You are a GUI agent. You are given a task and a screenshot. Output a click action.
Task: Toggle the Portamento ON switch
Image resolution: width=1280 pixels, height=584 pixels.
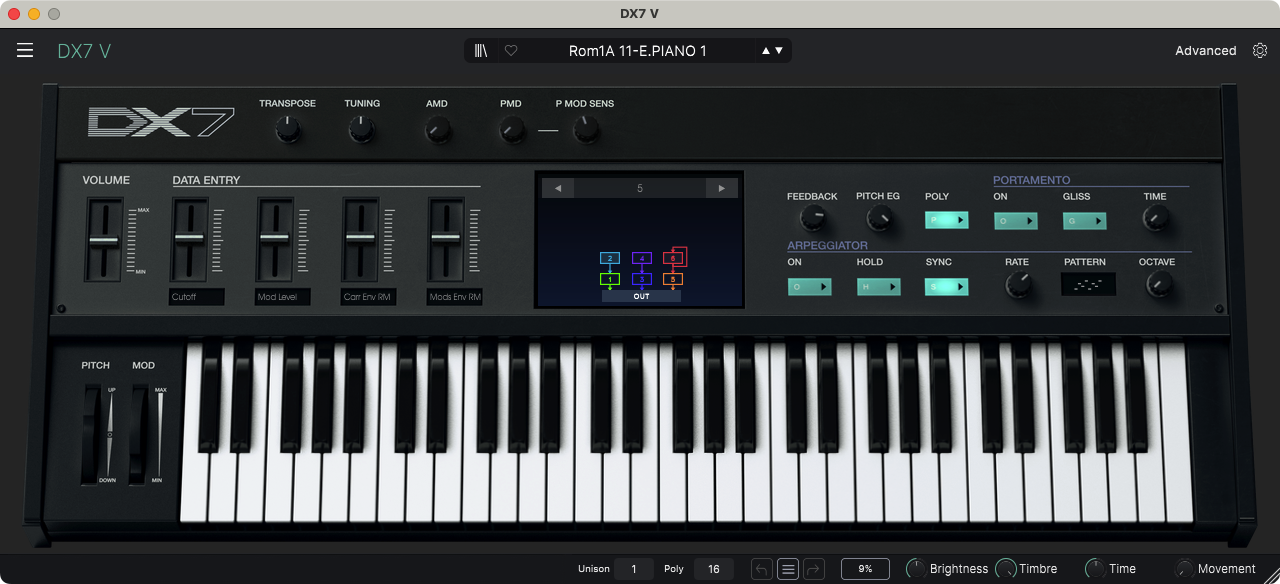pyautogui.click(x=1015, y=221)
